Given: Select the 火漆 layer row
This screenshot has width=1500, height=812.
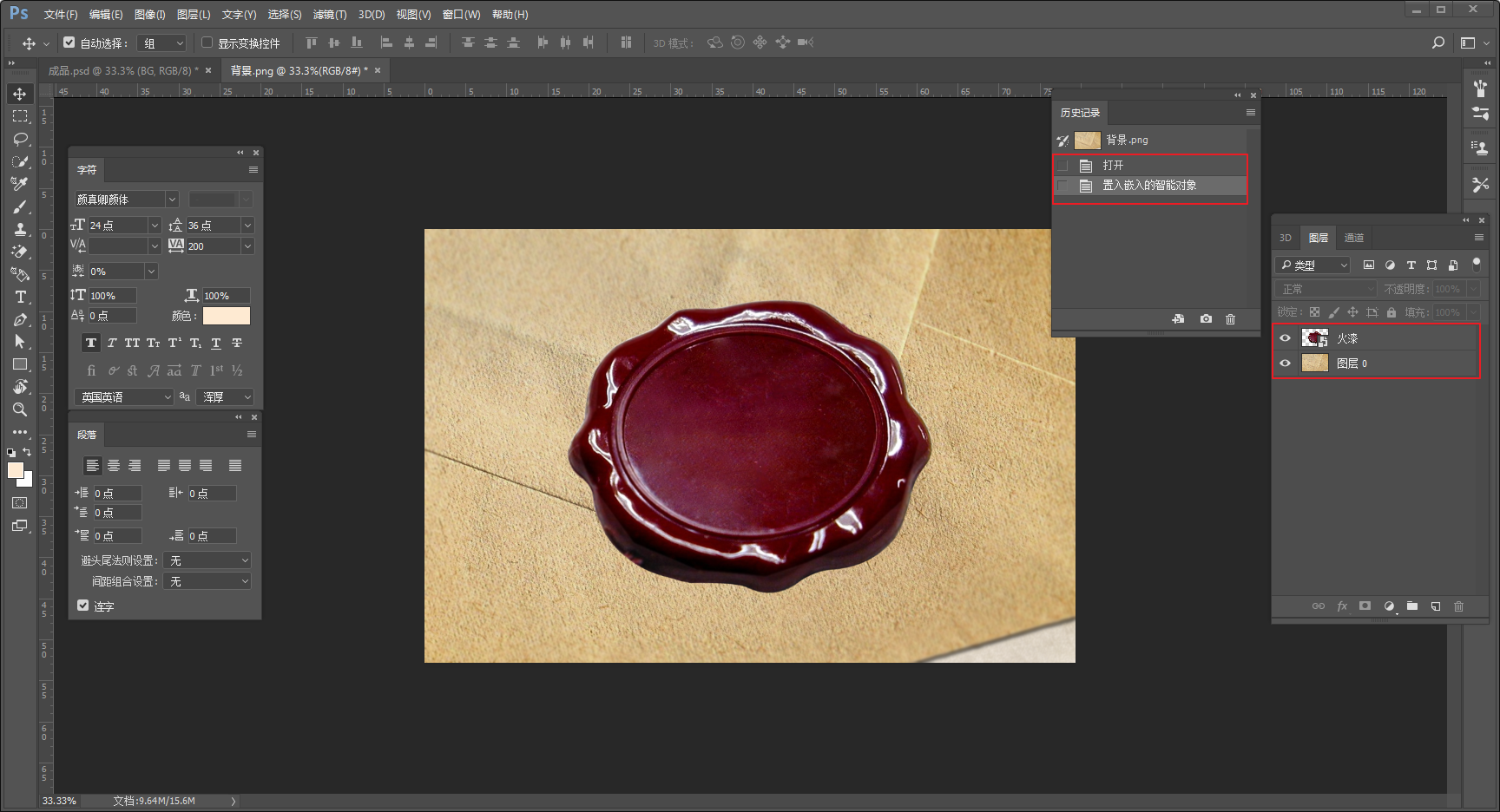Looking at the screenshot, I should click(x=1377, y=338).
